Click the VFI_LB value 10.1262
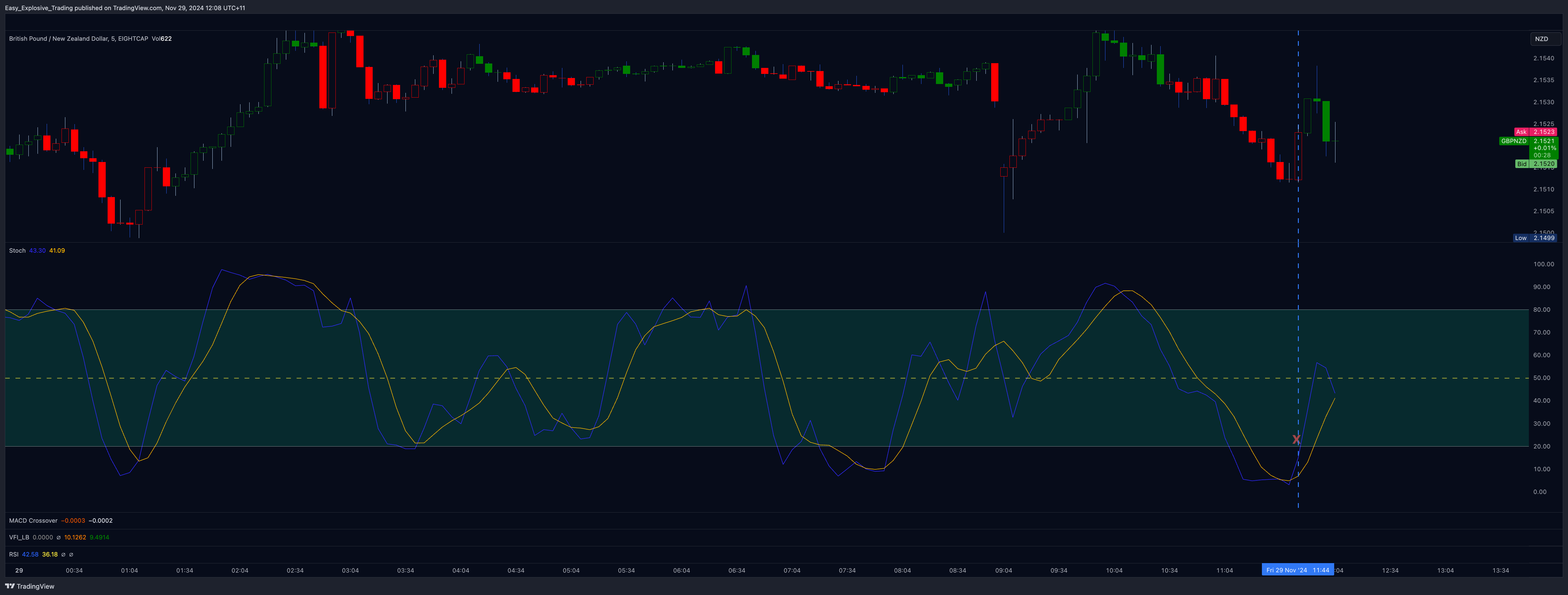 pyautogui.click(x=75, y=537)
